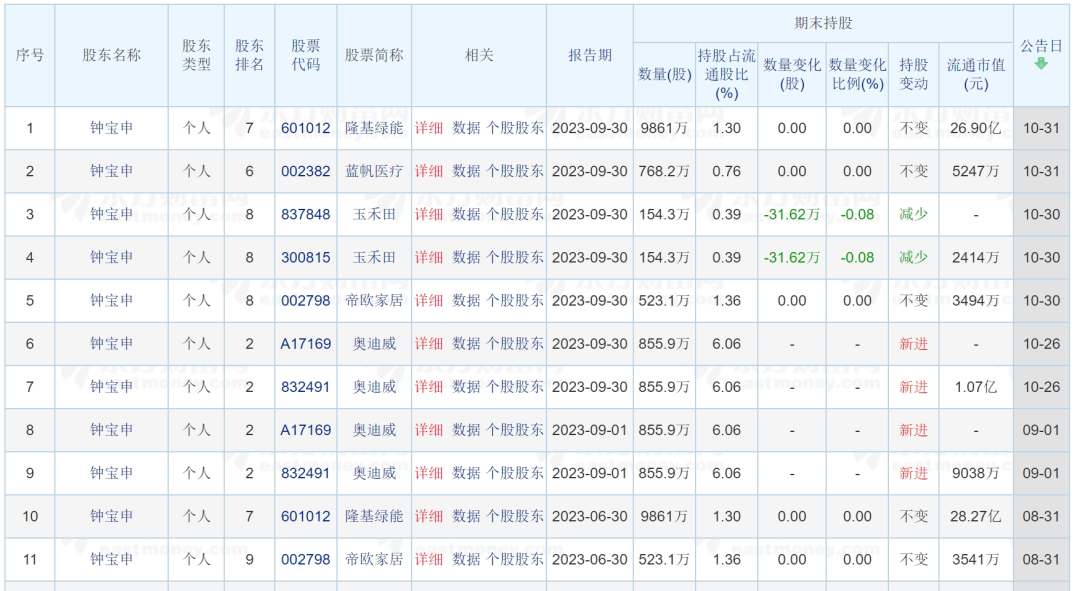Screen dimensions: 1080x591
Task: Click 隆基绿能 in row 10
Action: [x=374, y=516]
